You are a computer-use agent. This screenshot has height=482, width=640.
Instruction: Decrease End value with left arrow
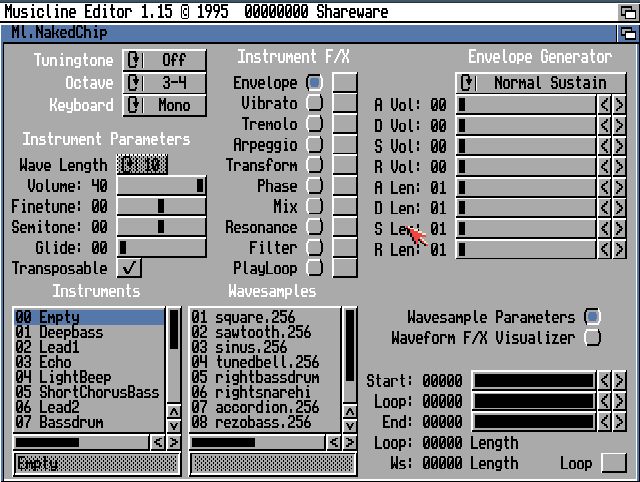click(604, 422)
